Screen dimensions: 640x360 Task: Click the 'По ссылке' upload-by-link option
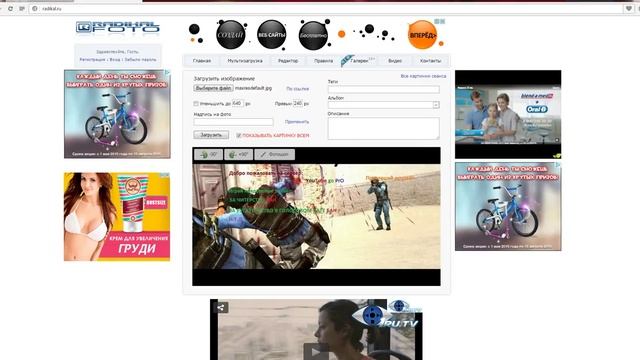click(298, 89)
